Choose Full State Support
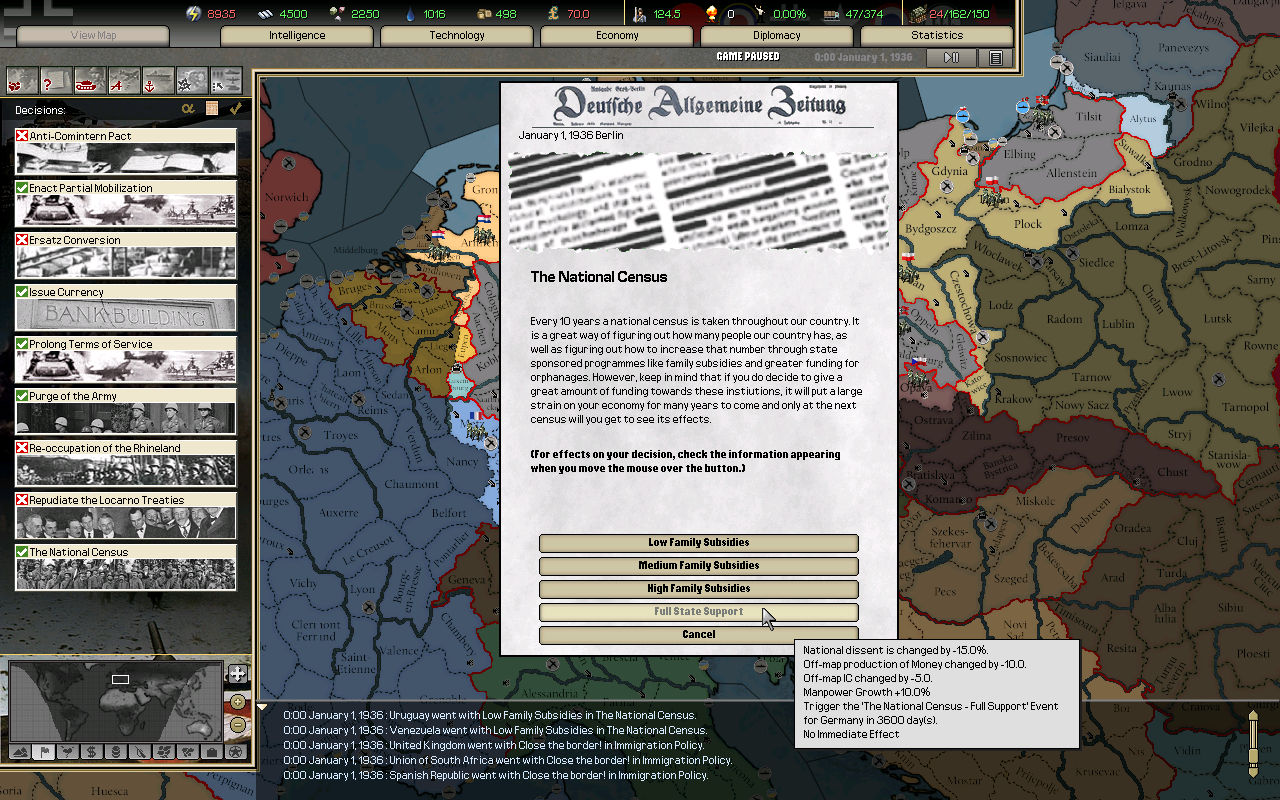 click(x=699, y=612)
